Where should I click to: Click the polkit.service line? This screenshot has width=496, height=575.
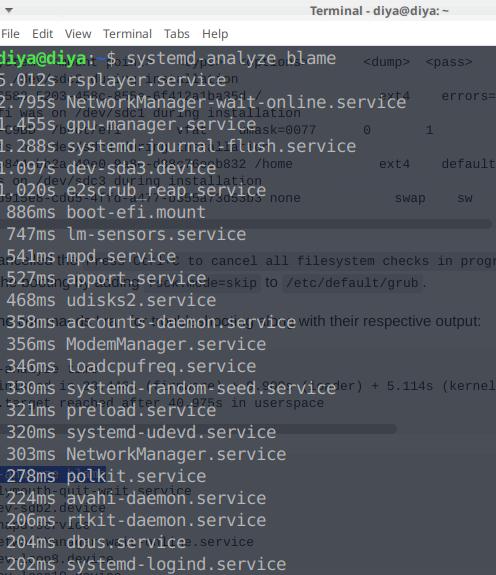[106, 476]
